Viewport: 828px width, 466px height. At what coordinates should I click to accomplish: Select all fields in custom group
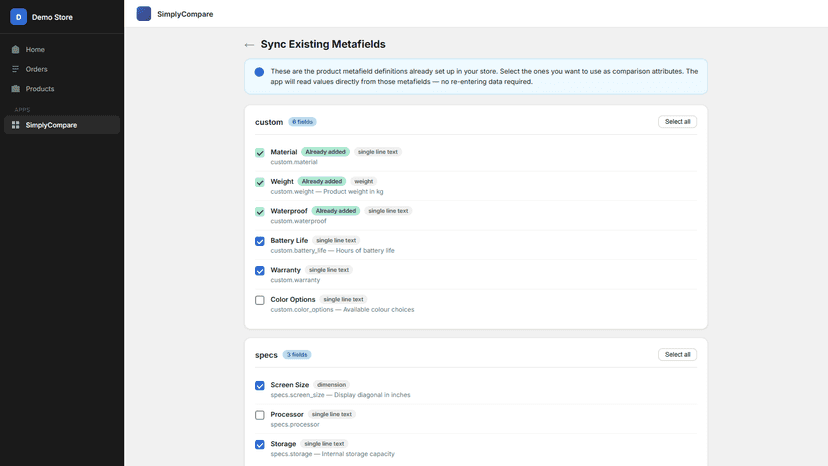coord(678,122)
